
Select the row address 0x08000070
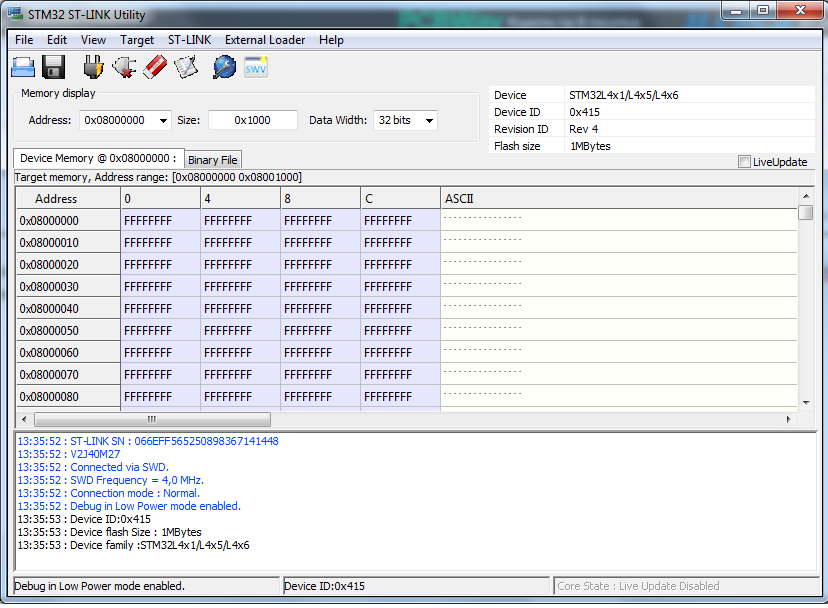[x=68, y=375]
